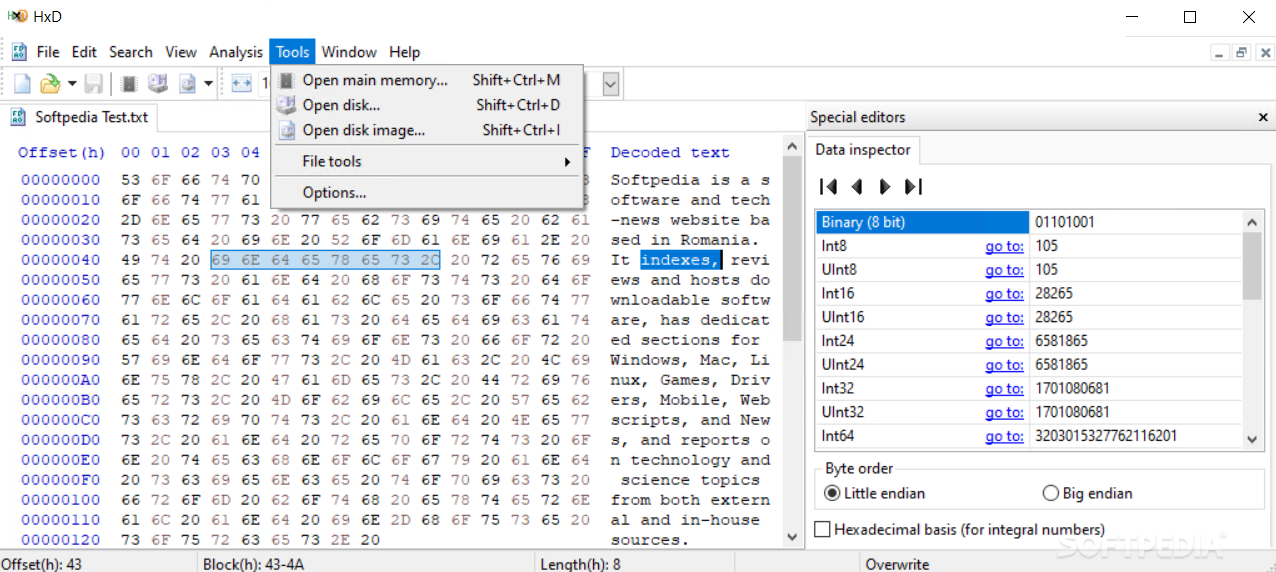Image resolution: width=1276 pixels, height=572 pixels.
Task: Restore the document child window
Action: coord(1241,52)
